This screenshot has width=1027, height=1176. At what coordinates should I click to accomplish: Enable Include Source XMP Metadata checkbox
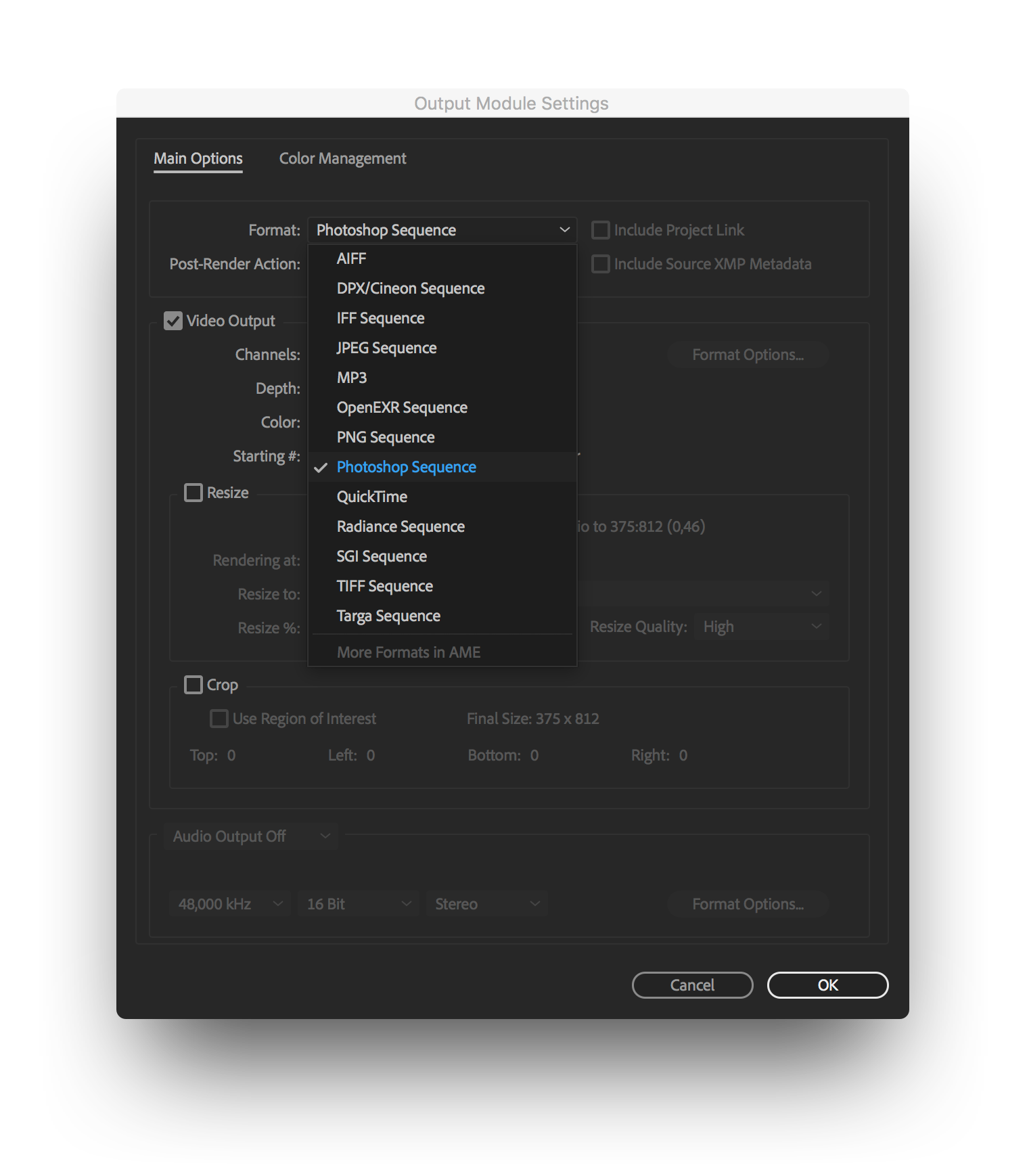point(601,264)
